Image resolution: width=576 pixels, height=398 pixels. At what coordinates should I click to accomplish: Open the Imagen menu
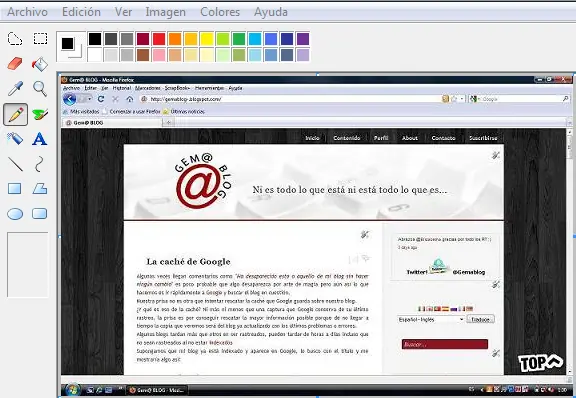pos(165,12)
